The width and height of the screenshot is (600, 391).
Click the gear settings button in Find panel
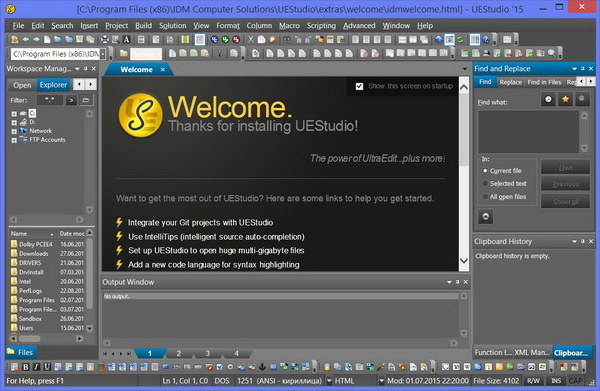point(486,217)
